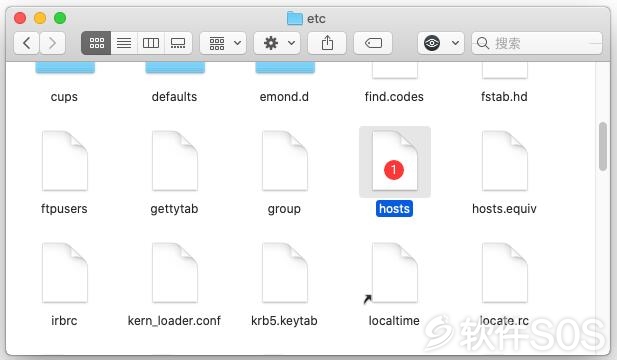The image size is (617, 360).
Task: Open the group-by arrangement dropdown
Action: click(x=223, y=43)
